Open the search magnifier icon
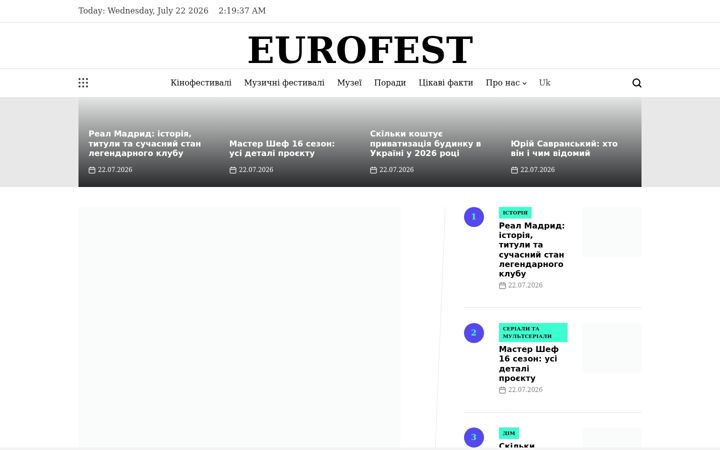720x450 pixels. coord(636,83)
